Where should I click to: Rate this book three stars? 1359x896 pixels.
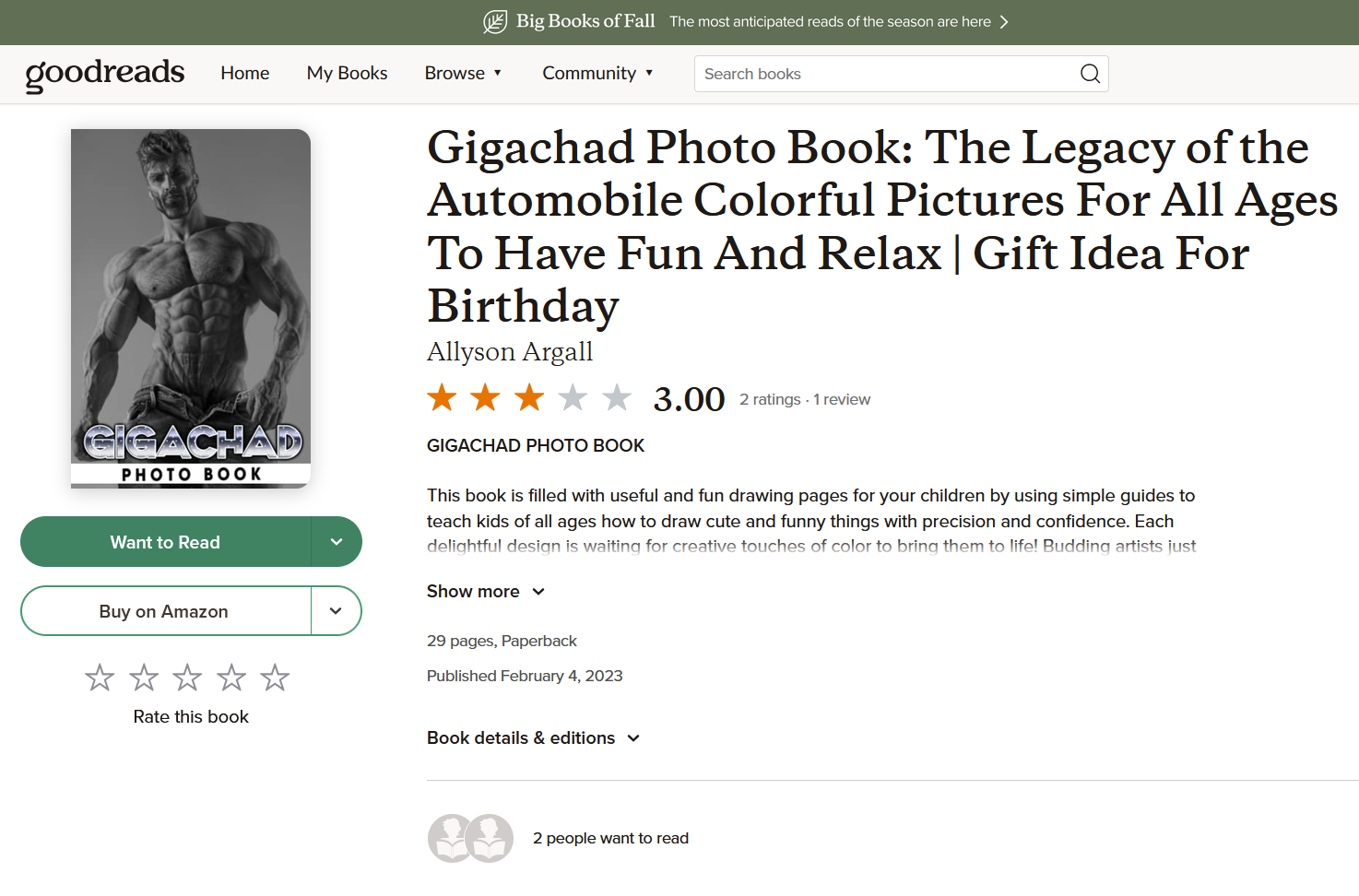pos(187,678)
